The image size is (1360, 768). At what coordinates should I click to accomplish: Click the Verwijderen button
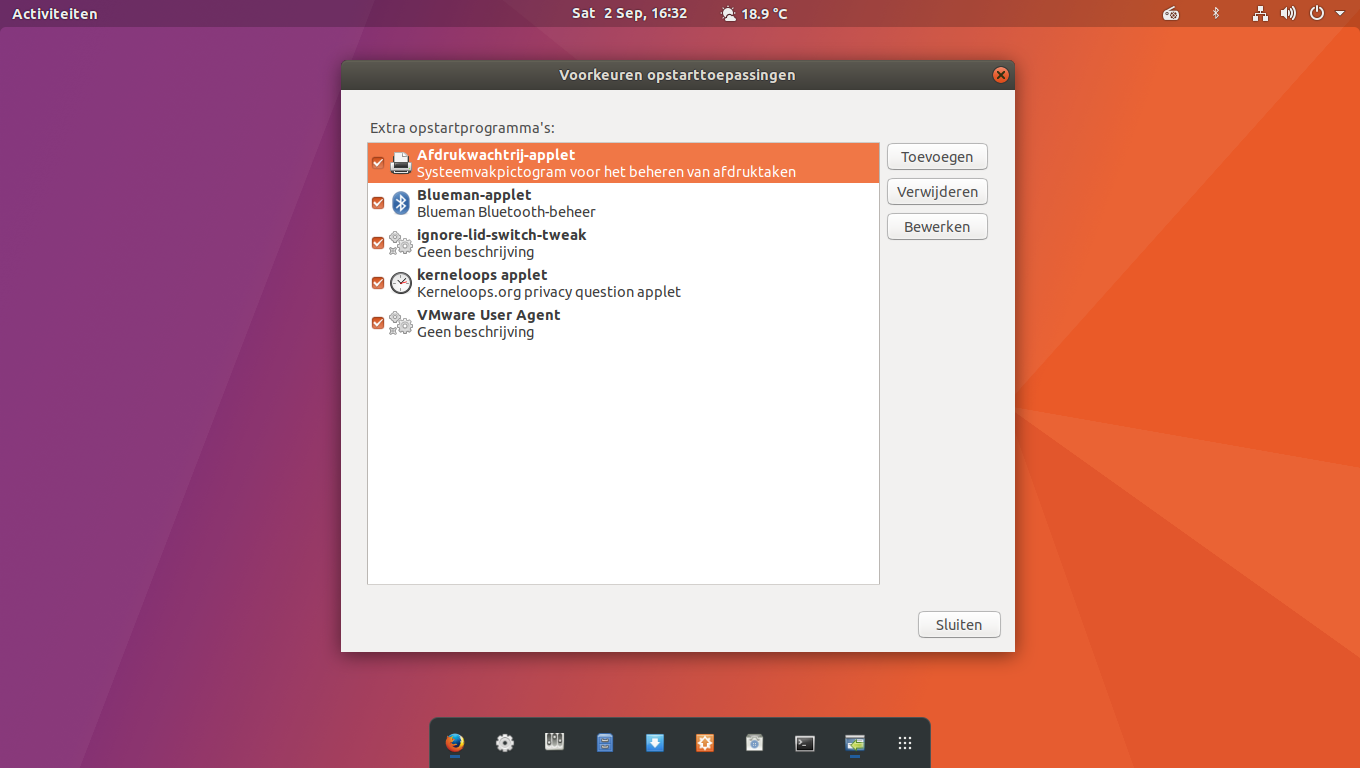(937, 192)
